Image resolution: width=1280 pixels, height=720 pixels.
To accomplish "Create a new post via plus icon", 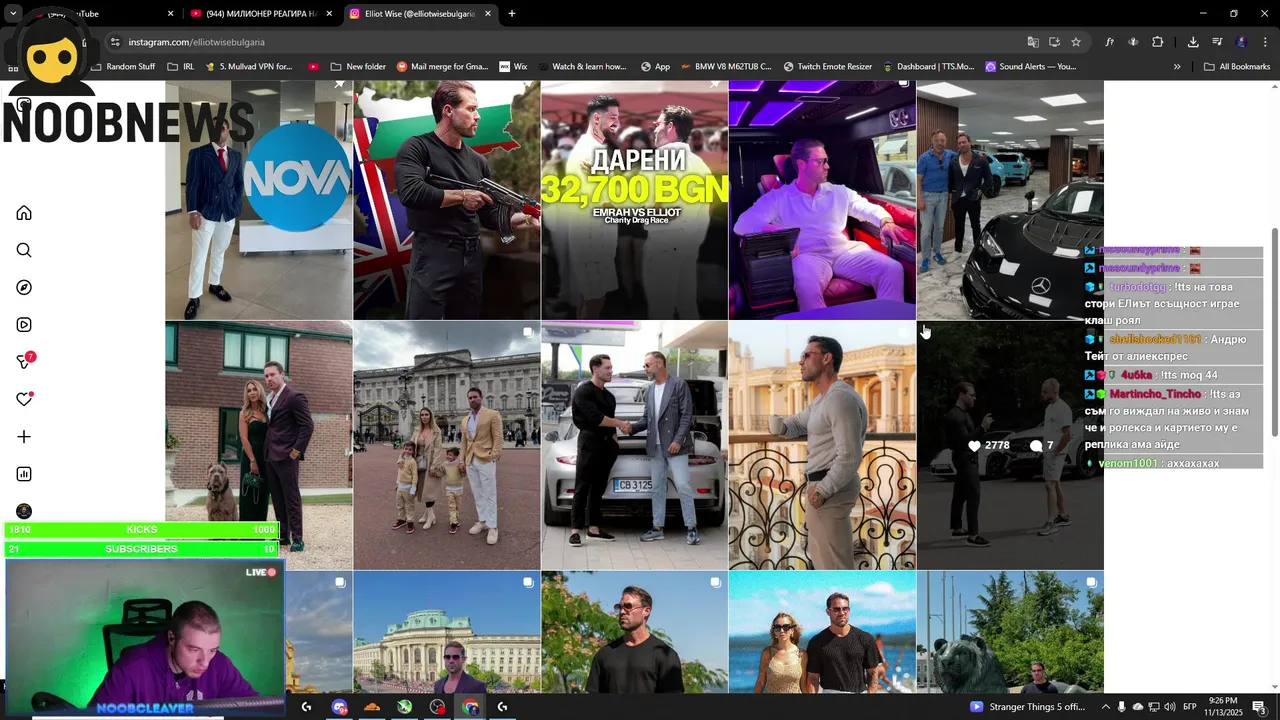I will 24,437.
